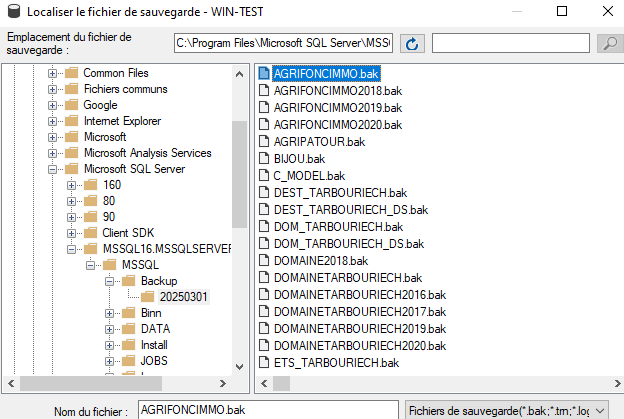Click the BIJOU.bak file icon
624x419 pixels.
click(x=264, y=158)
